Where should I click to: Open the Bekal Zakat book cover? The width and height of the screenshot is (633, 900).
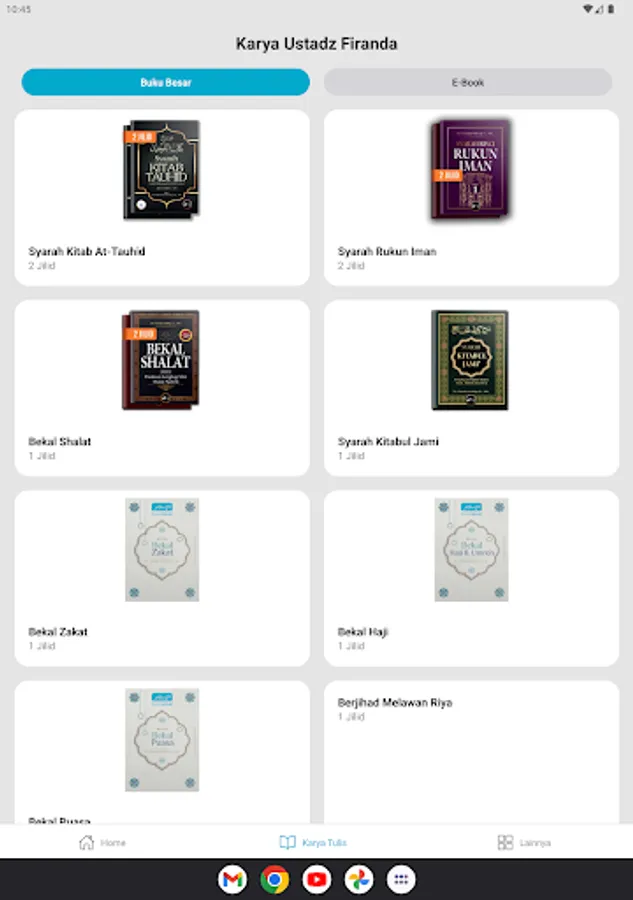pyautogui.click(x=162, y=550)
